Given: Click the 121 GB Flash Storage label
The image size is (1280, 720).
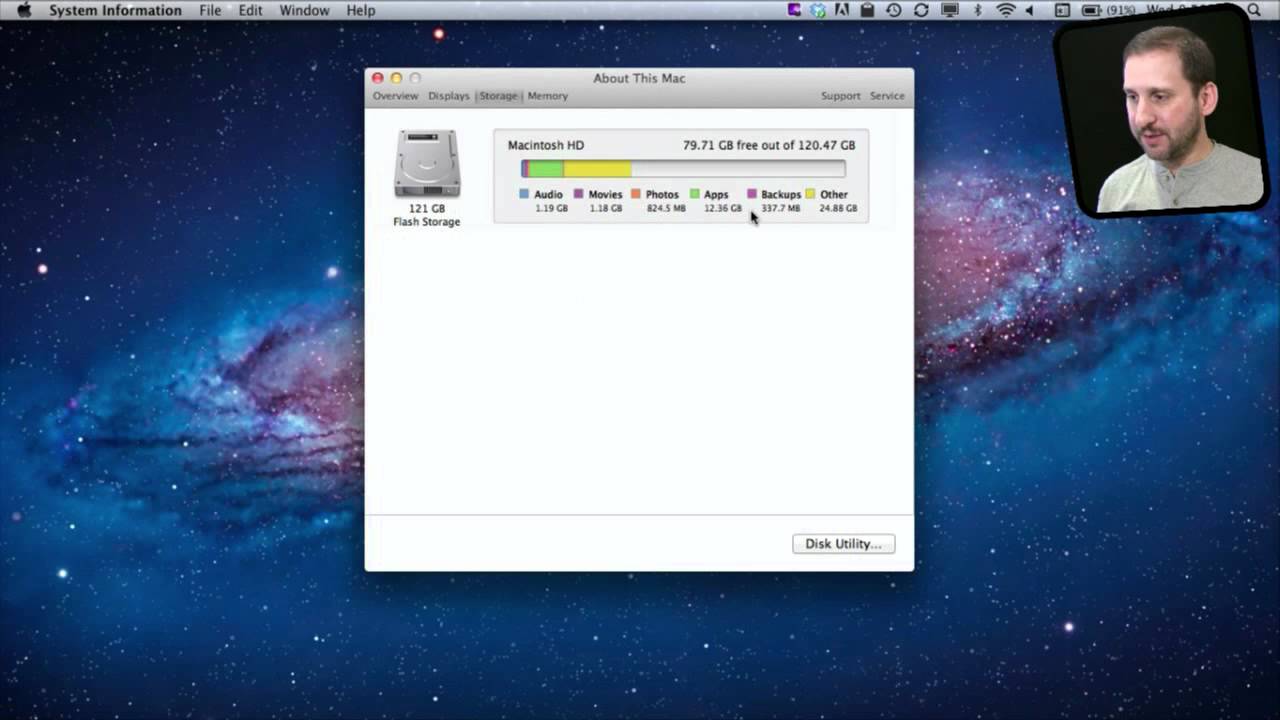Looking at the screenshot, I should [x=427, y=215].
